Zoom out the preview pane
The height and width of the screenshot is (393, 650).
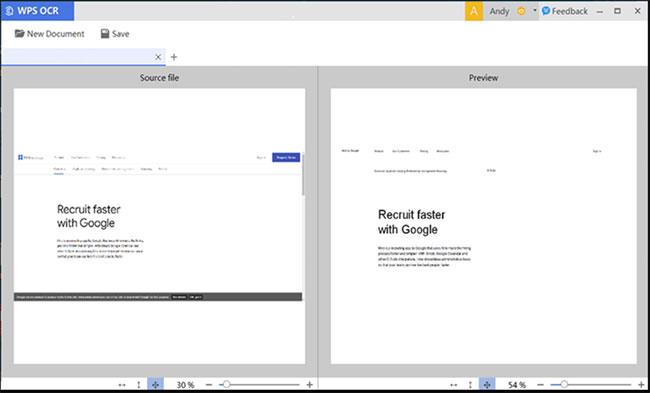tap(541, 385)
